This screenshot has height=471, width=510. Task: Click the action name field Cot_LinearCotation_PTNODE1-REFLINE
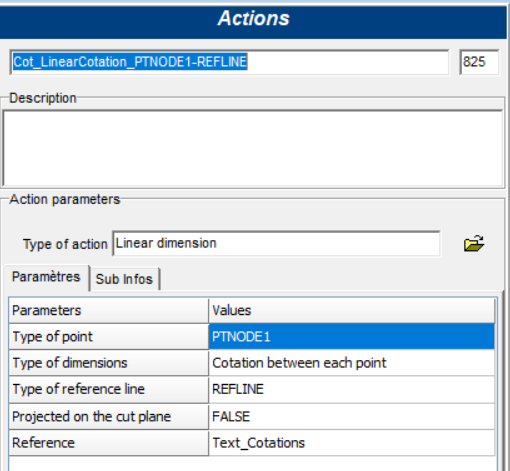tap(229, 62)
